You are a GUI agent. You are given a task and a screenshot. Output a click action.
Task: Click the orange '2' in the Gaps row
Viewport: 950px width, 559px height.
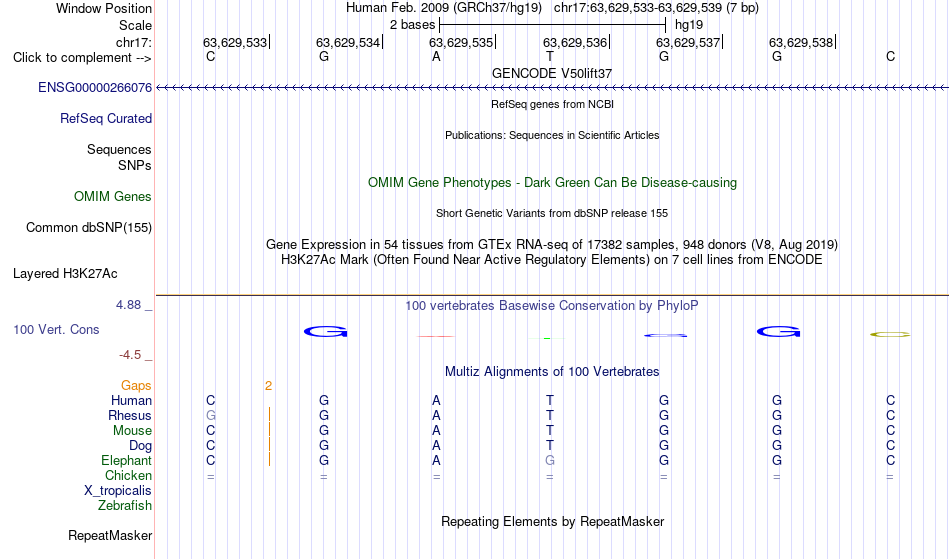268,386
